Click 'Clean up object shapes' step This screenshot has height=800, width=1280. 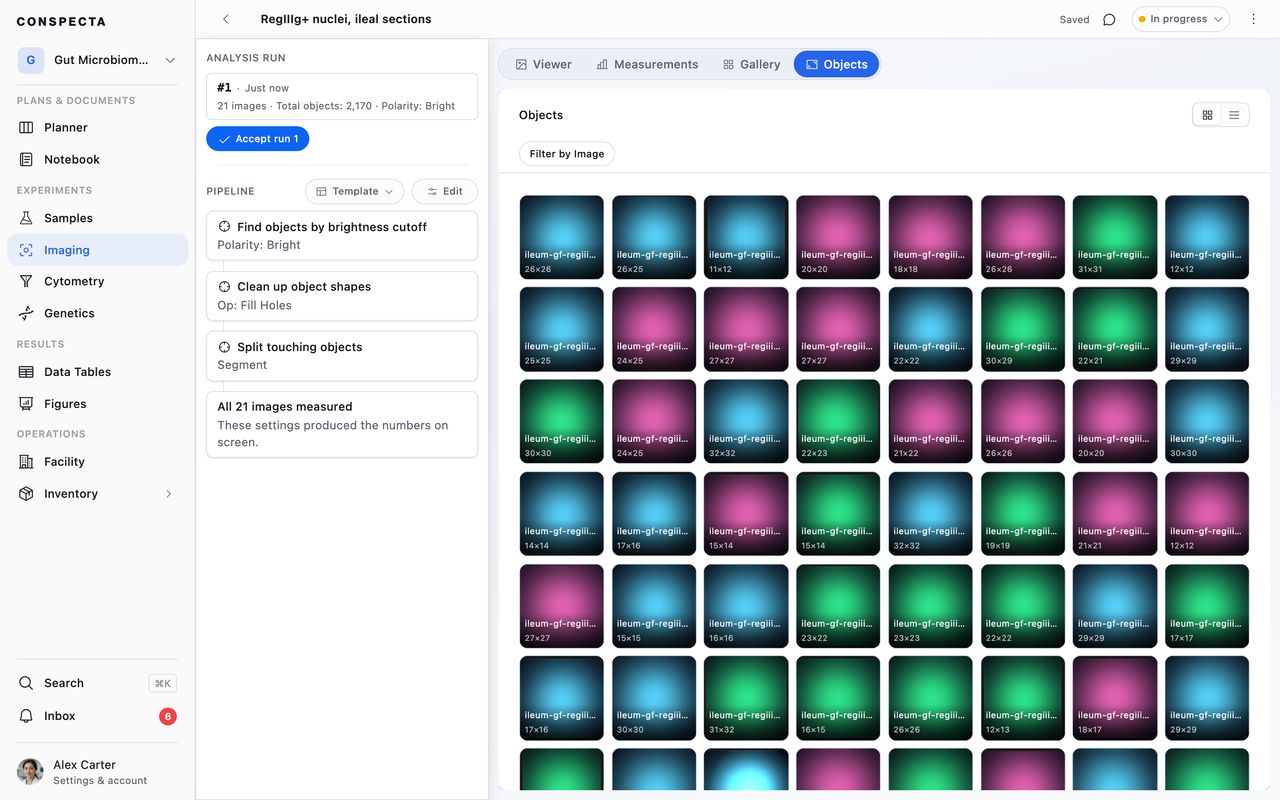pos(342,296)
